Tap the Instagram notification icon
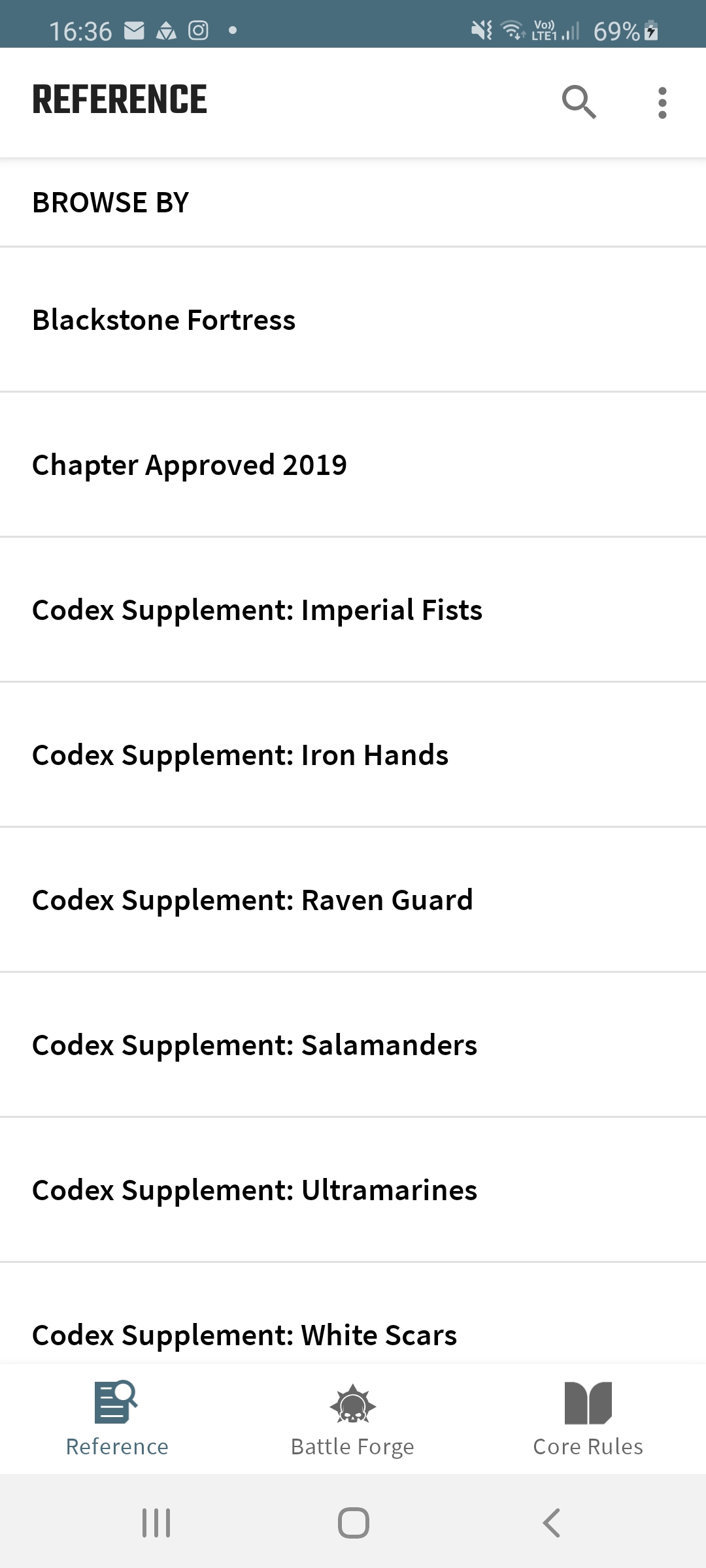Image resolution: width=706 pixels, height=1568 pixels. (198, 31)
